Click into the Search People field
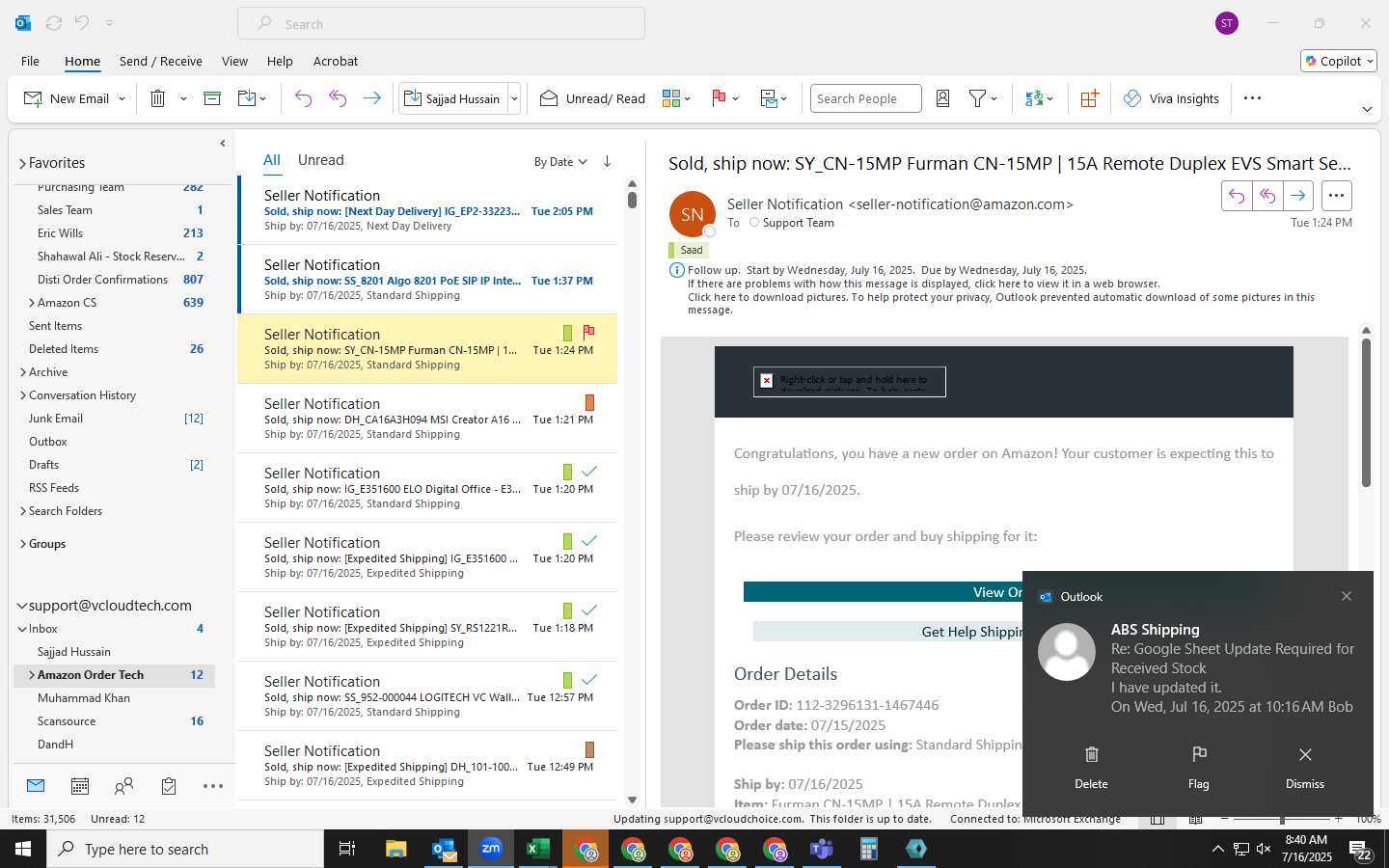This screenshot has height=868, width=1389. coord(865,98)
